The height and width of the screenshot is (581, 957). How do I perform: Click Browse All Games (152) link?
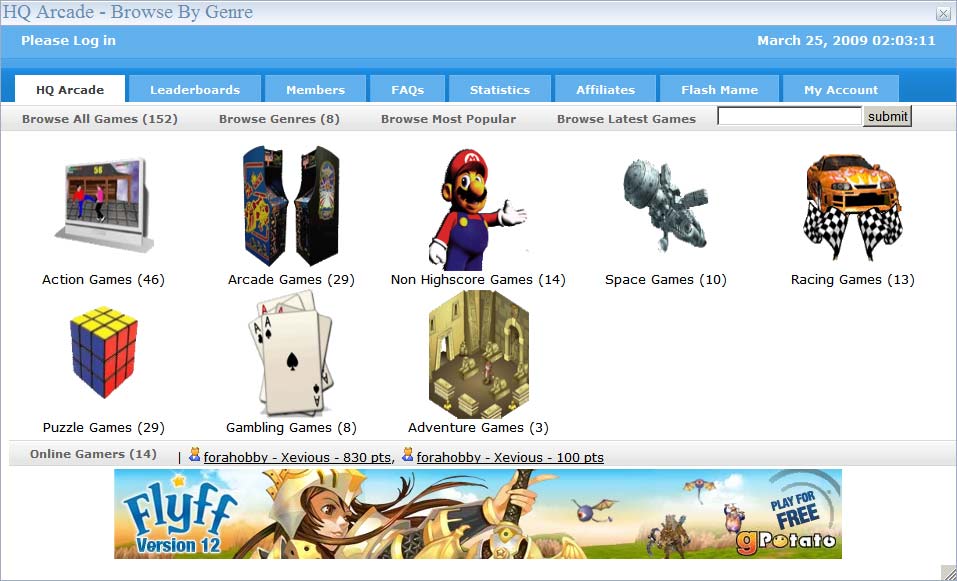[x=99, y=118]
